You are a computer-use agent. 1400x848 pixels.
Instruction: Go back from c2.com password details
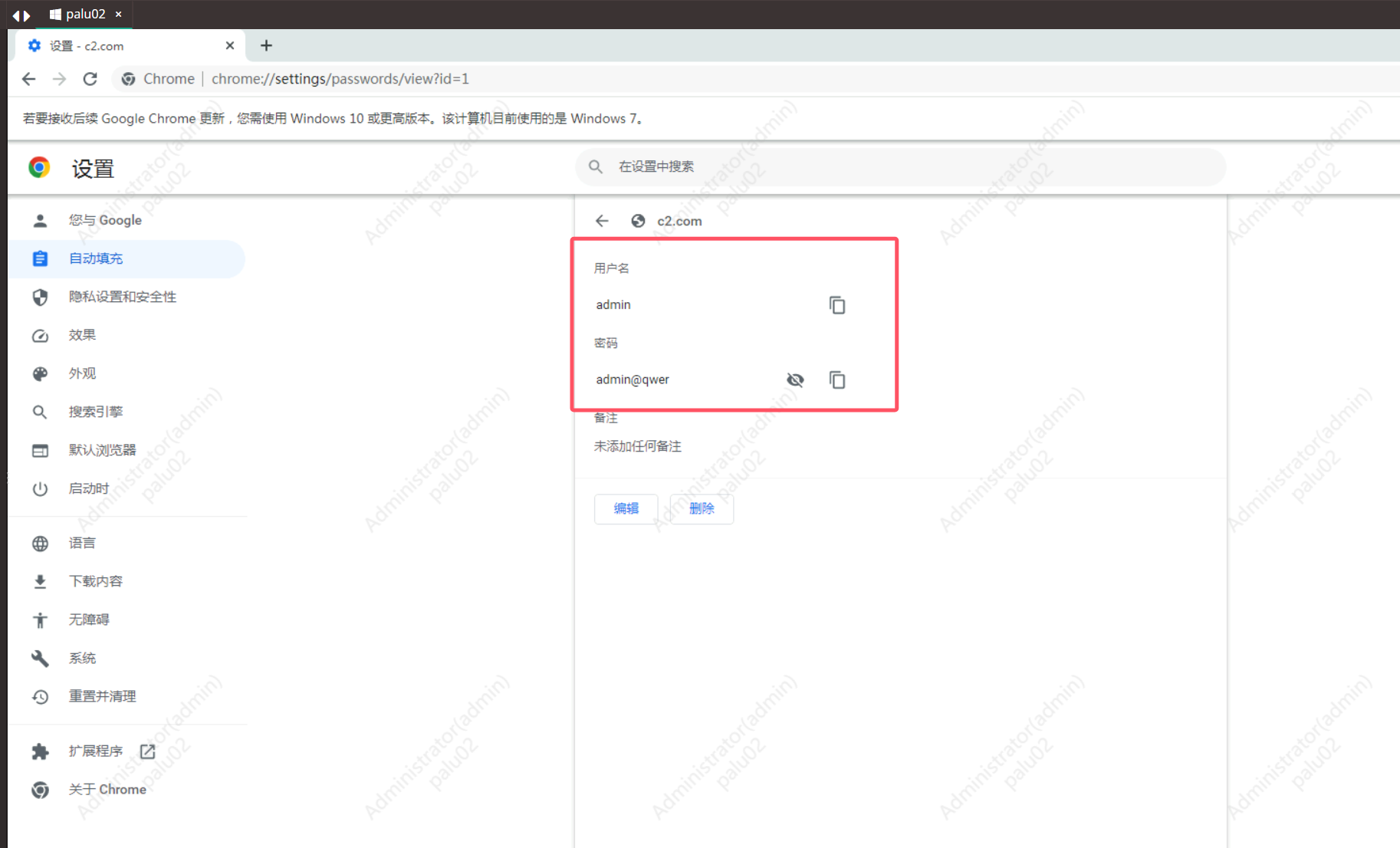pos(602,221)
